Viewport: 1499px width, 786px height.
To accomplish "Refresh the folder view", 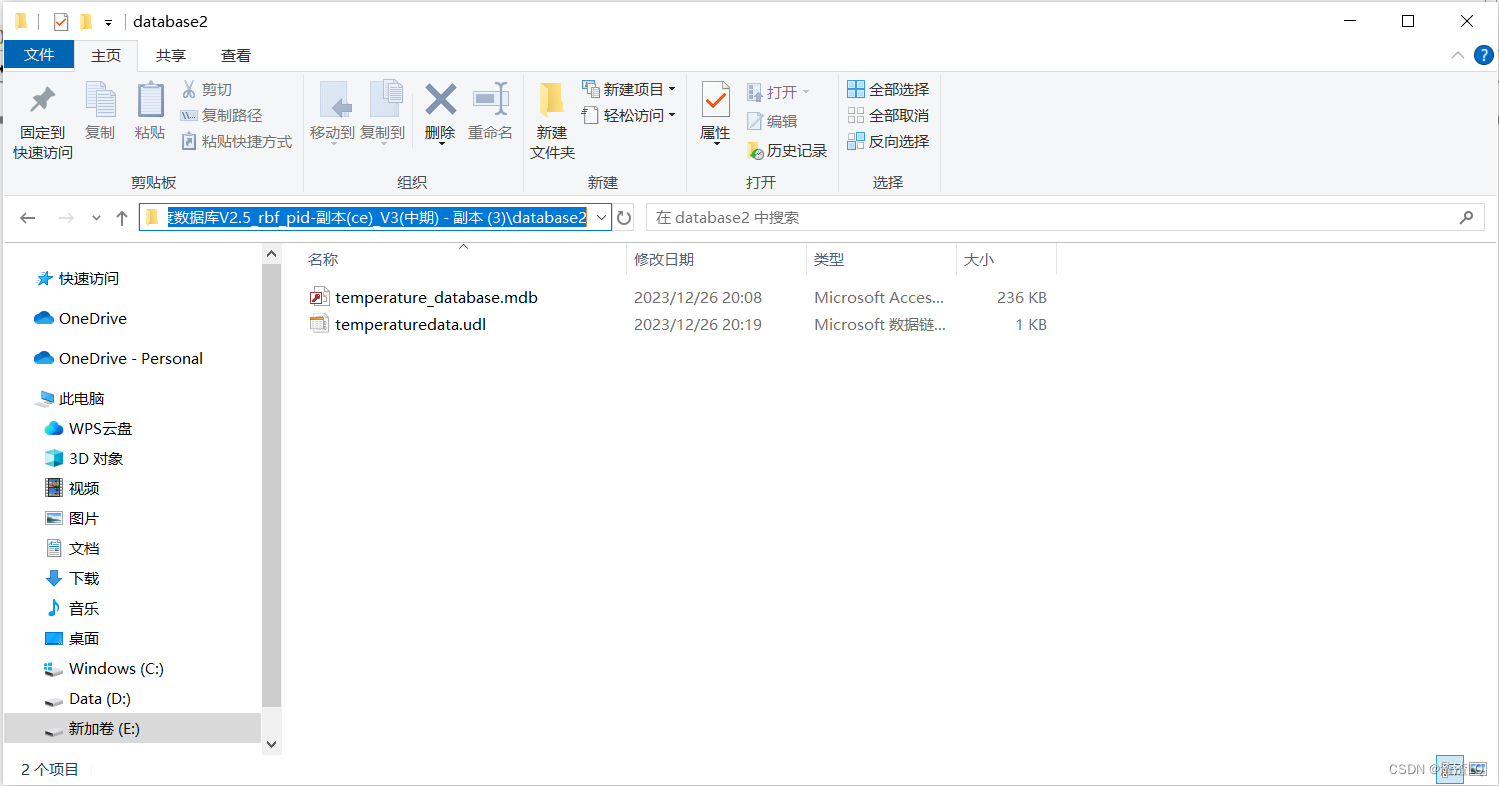I will [623, 217].
